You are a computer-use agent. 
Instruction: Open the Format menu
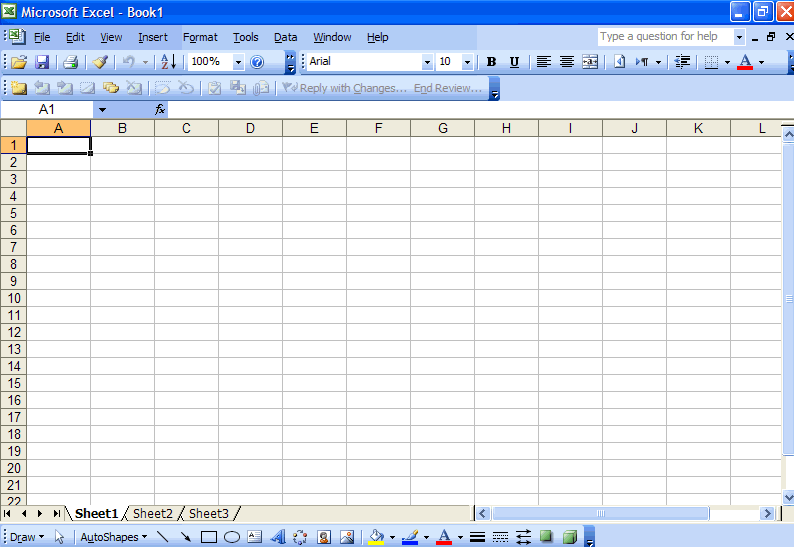[201, 37]
